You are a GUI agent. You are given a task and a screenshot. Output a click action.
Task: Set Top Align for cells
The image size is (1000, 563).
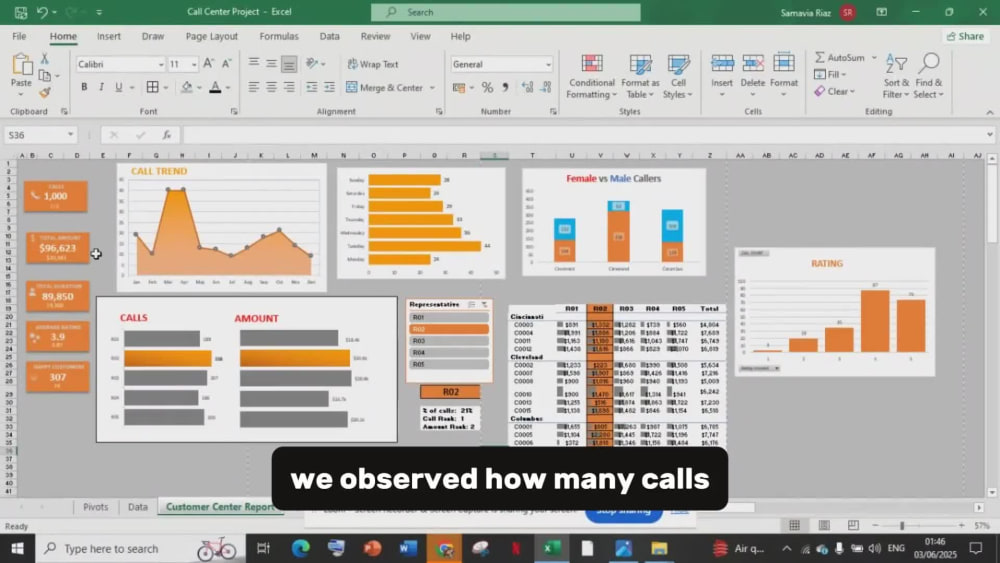(254, 63)
